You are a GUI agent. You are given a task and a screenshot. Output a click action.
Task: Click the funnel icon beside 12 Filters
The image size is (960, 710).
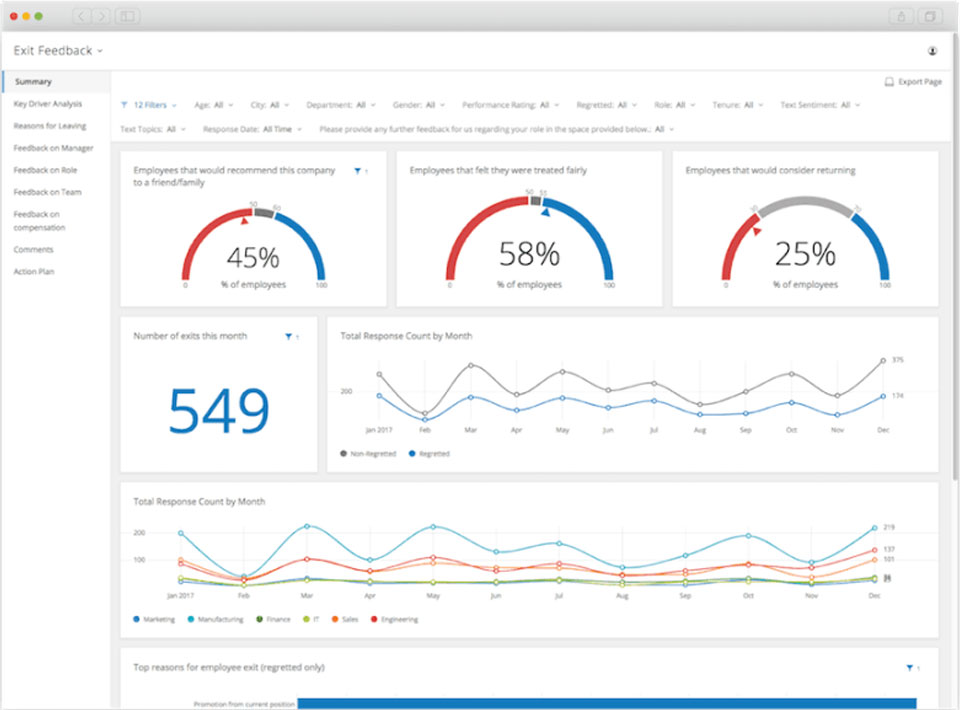124,105
